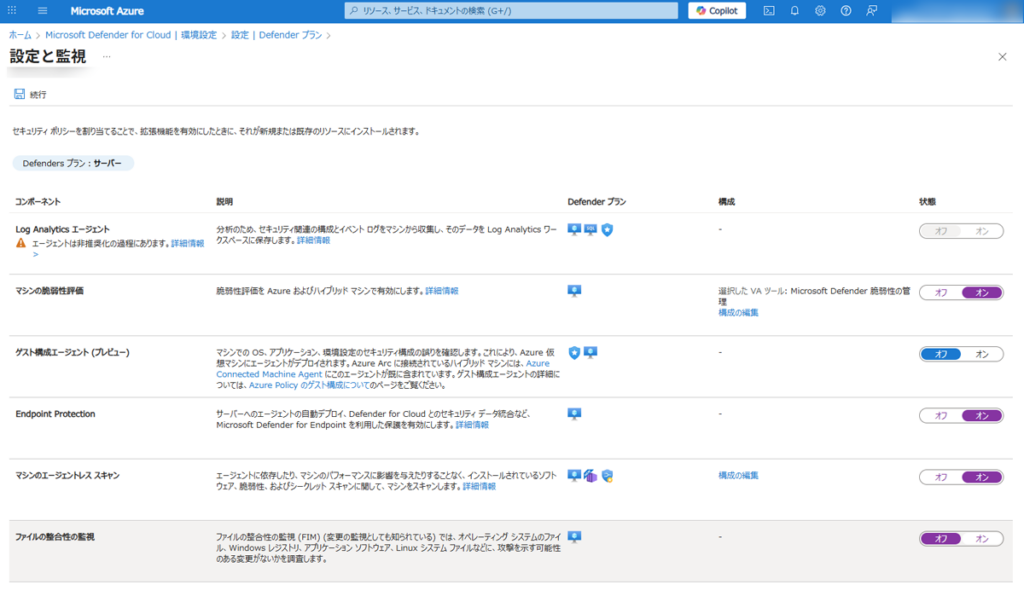Click the save icon next to 続行
Image resolution: width=1024 pixels, height=596 pixels.
[19, 94]
